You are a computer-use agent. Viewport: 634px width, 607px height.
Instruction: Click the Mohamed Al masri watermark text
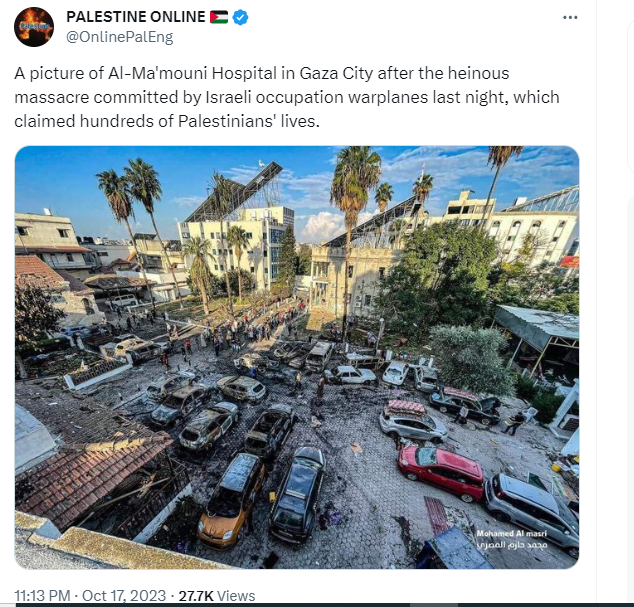[x=511, y=534]
